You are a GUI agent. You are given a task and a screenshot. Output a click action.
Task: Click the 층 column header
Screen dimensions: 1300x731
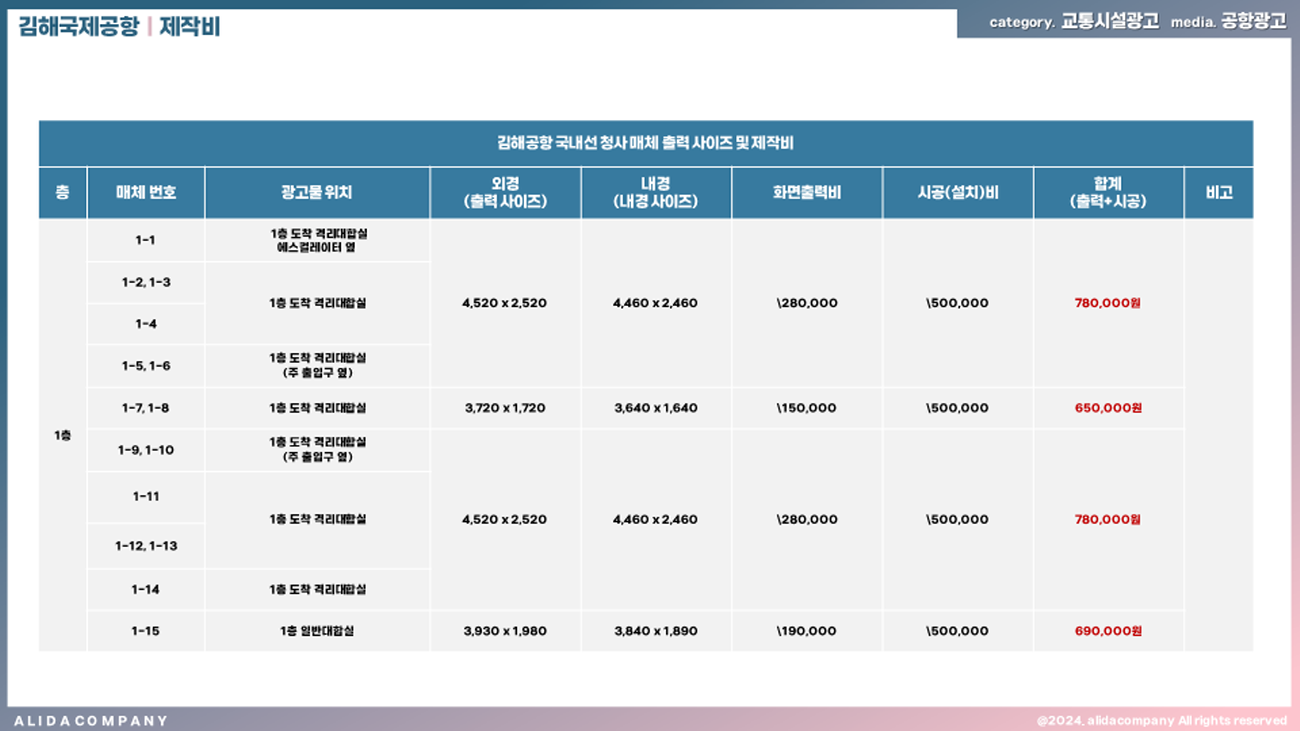click(62, 192)
